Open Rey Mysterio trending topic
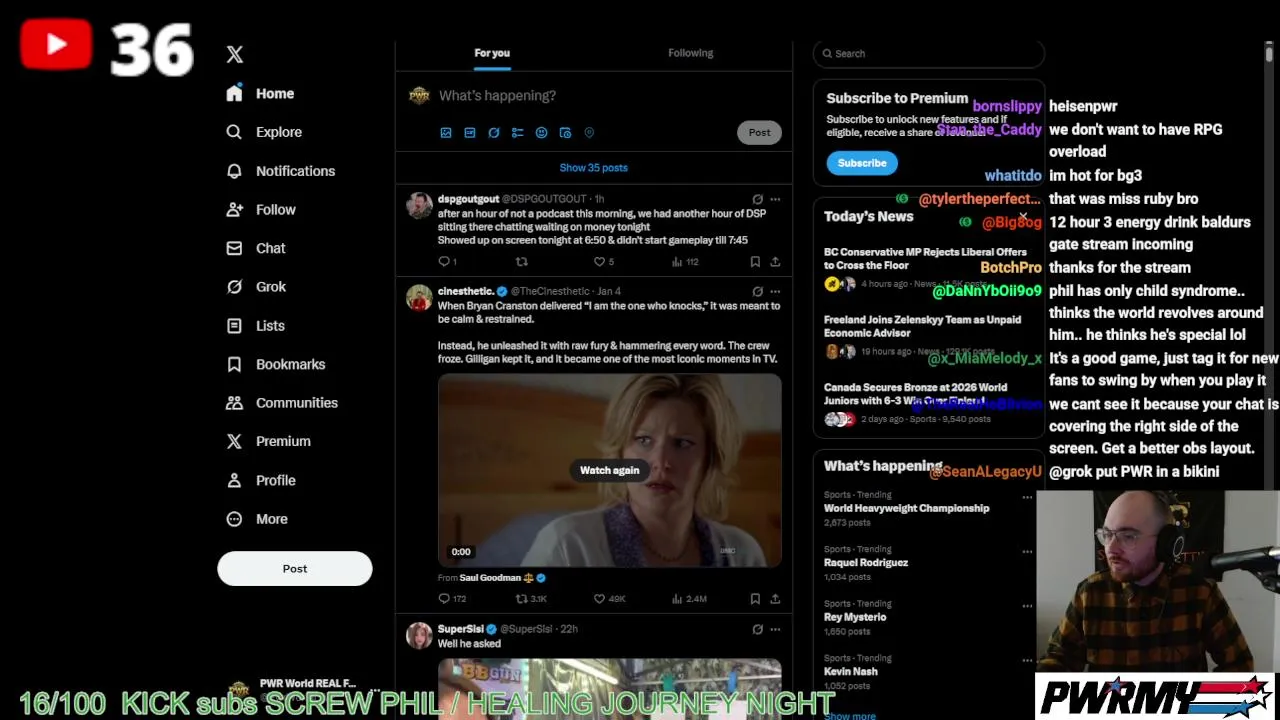This screenshot has height=720, width=1280. (x=854, y=617)
